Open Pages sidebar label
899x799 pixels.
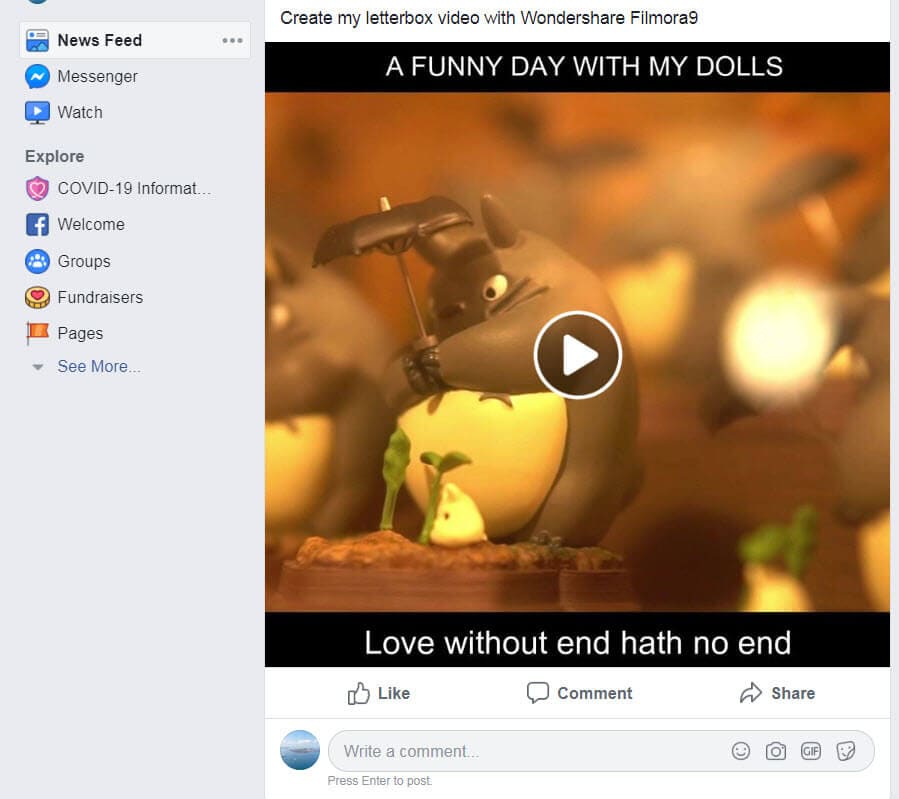(80, 334)
